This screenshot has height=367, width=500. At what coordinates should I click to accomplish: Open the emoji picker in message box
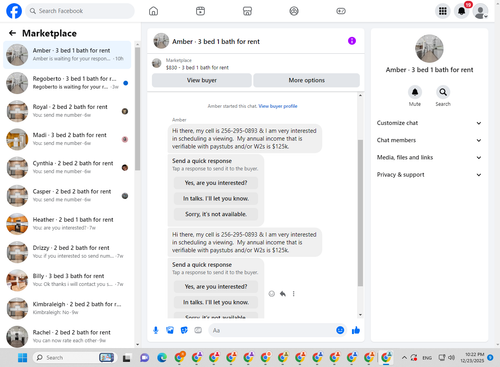point(340,330)
